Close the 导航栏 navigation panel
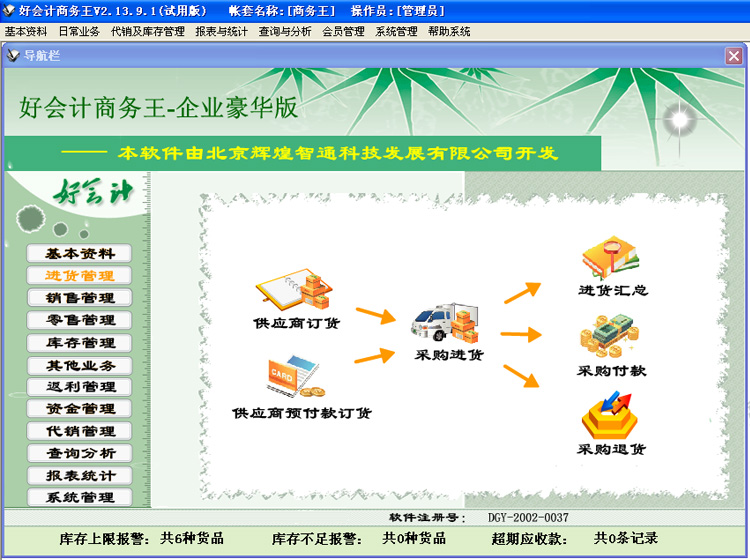Viewport: 750px width, 560px height. 734,56
